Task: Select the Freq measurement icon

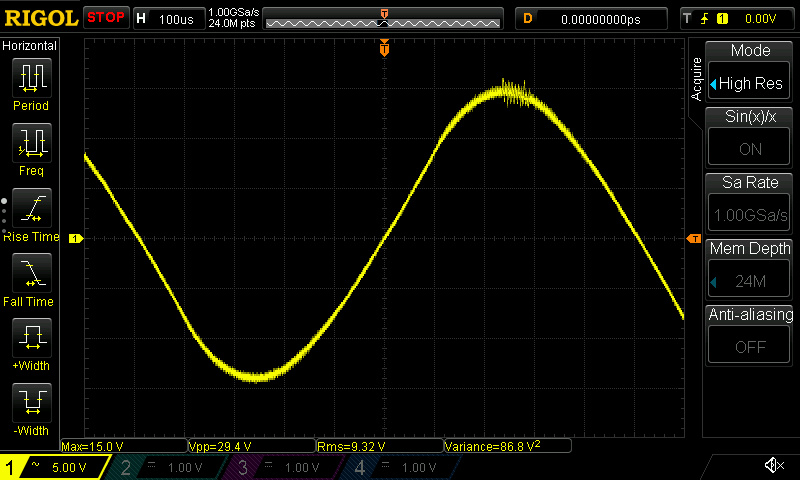Action: [31, 144]
